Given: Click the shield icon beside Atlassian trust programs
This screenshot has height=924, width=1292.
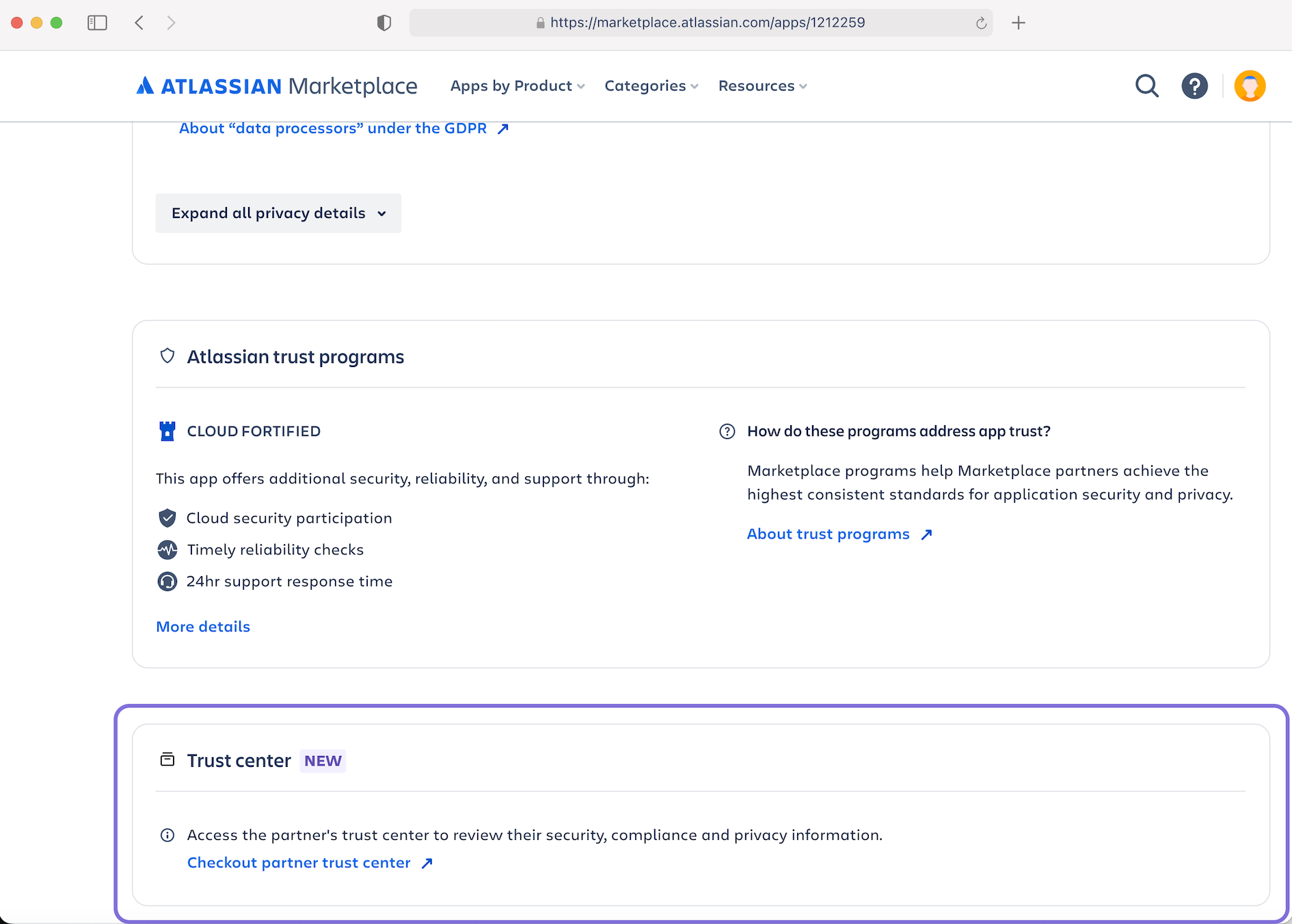Looking at the screenshot, I should click(x=167, y=356).
